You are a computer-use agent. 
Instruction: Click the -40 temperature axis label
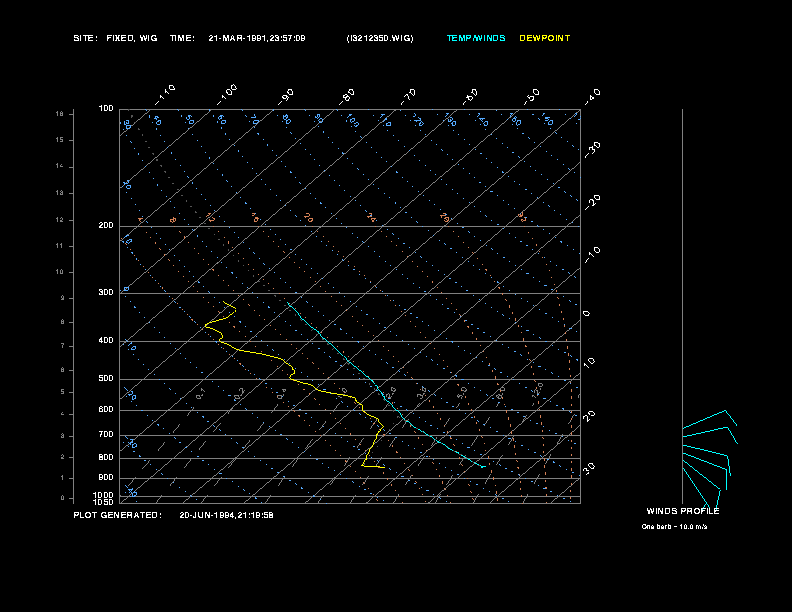(593, 97)
